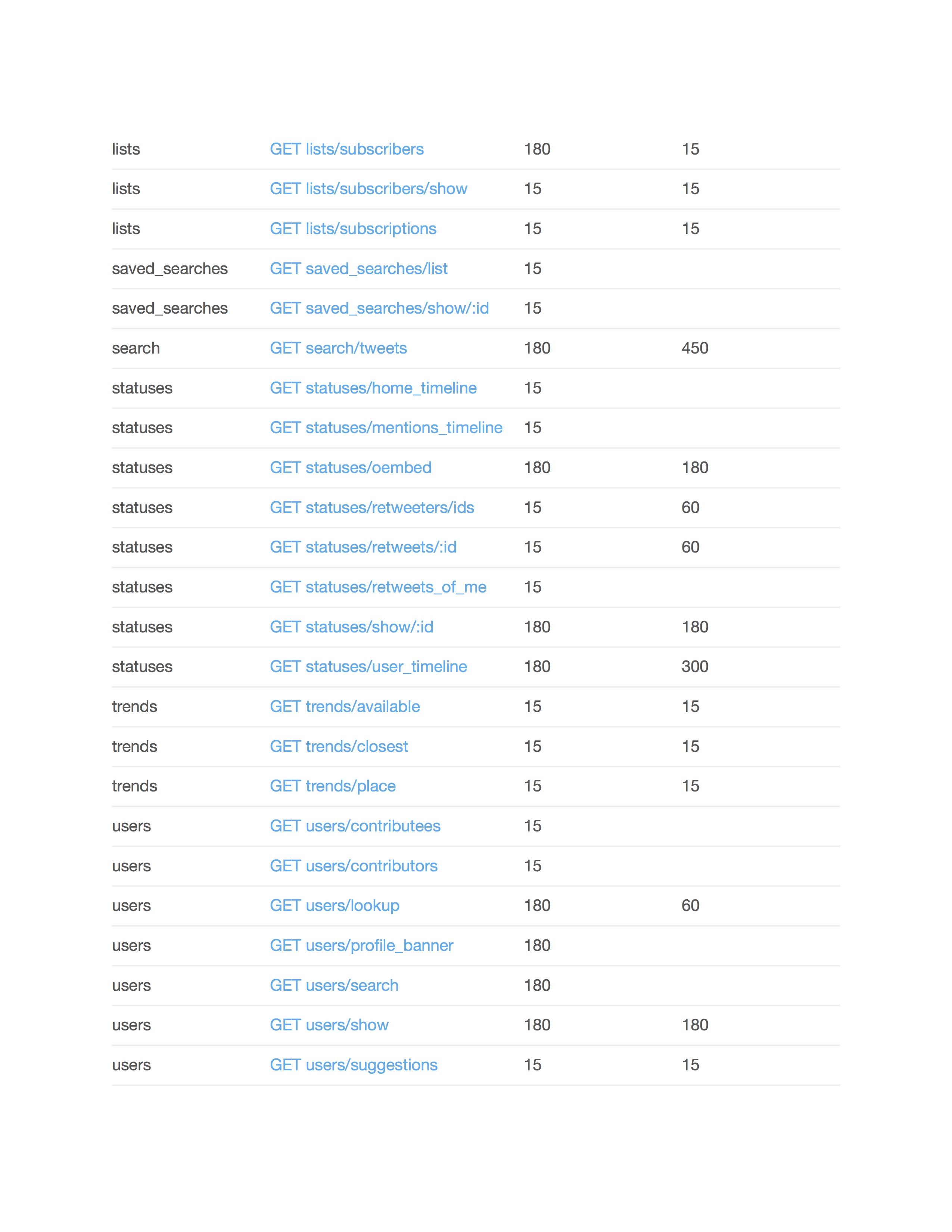Open GET statuses/retweets/:id link
The image size is (952, 1232).
coord(363,547)
